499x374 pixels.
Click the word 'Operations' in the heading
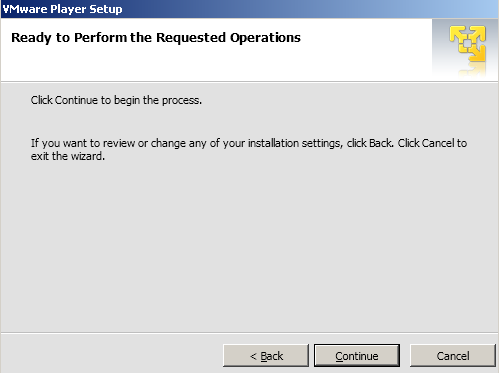click(x=265, y=38)
